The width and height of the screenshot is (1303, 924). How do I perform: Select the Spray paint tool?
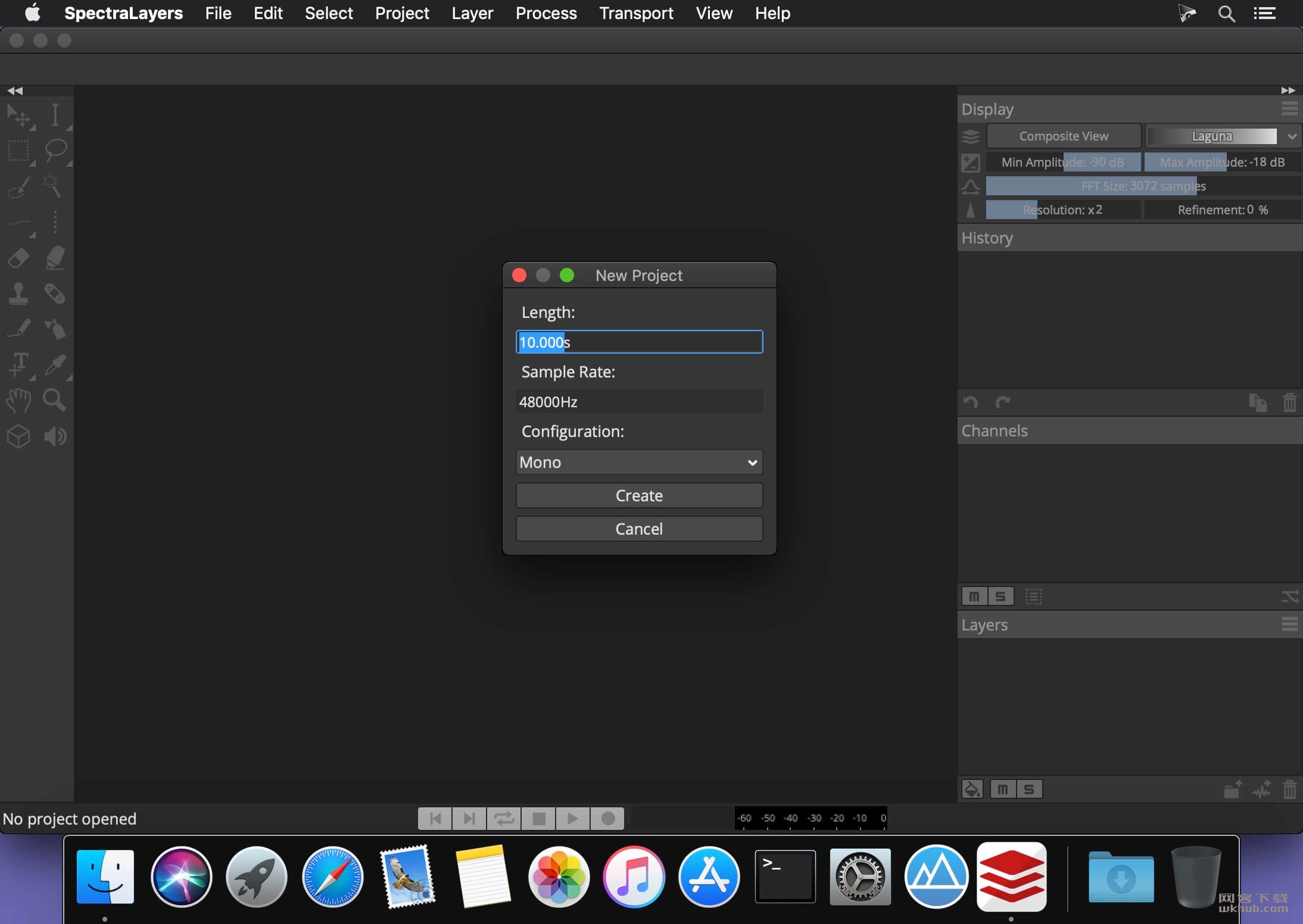tap(55, 329)
